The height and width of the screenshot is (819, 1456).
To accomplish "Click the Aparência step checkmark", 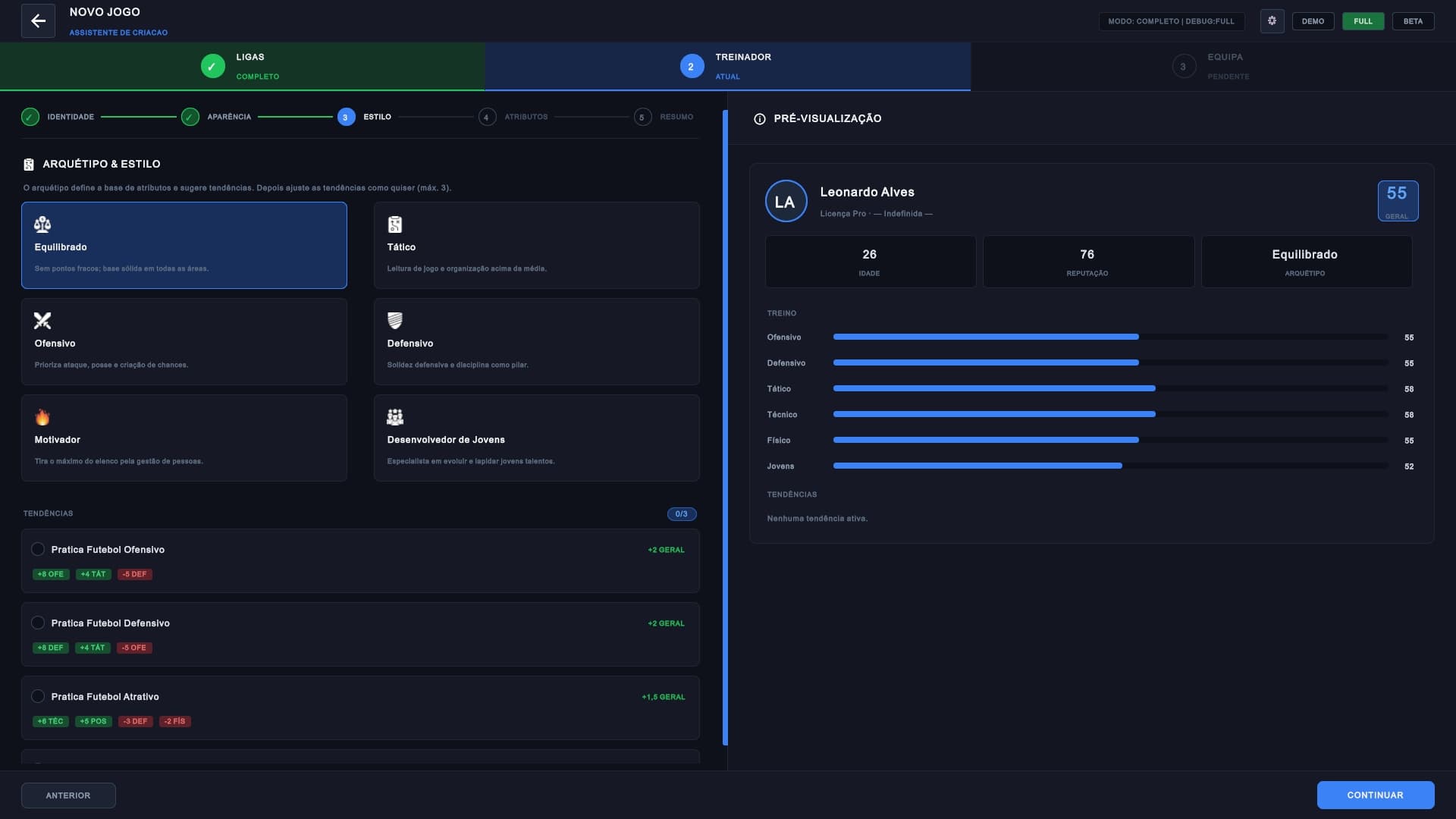I will coord(190,117).
